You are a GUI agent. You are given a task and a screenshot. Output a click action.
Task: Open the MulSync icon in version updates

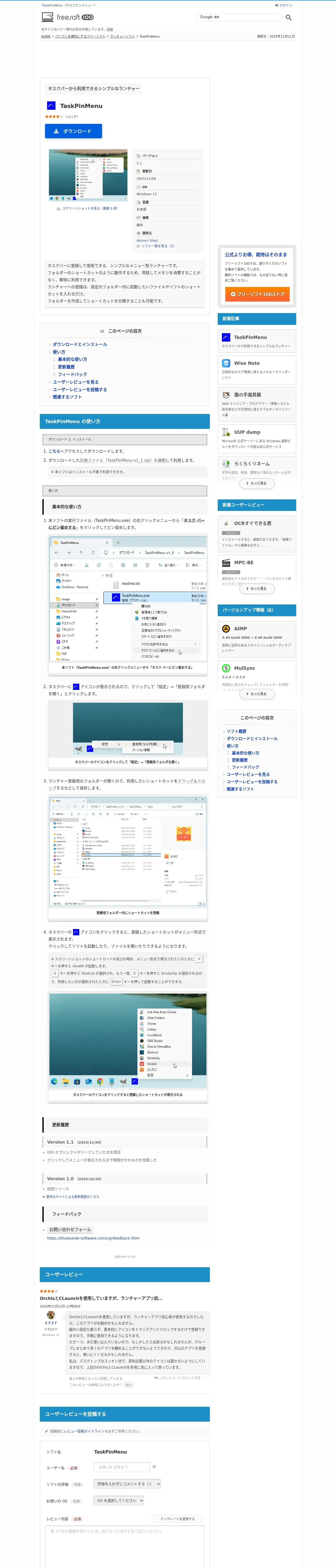point(226,668)
